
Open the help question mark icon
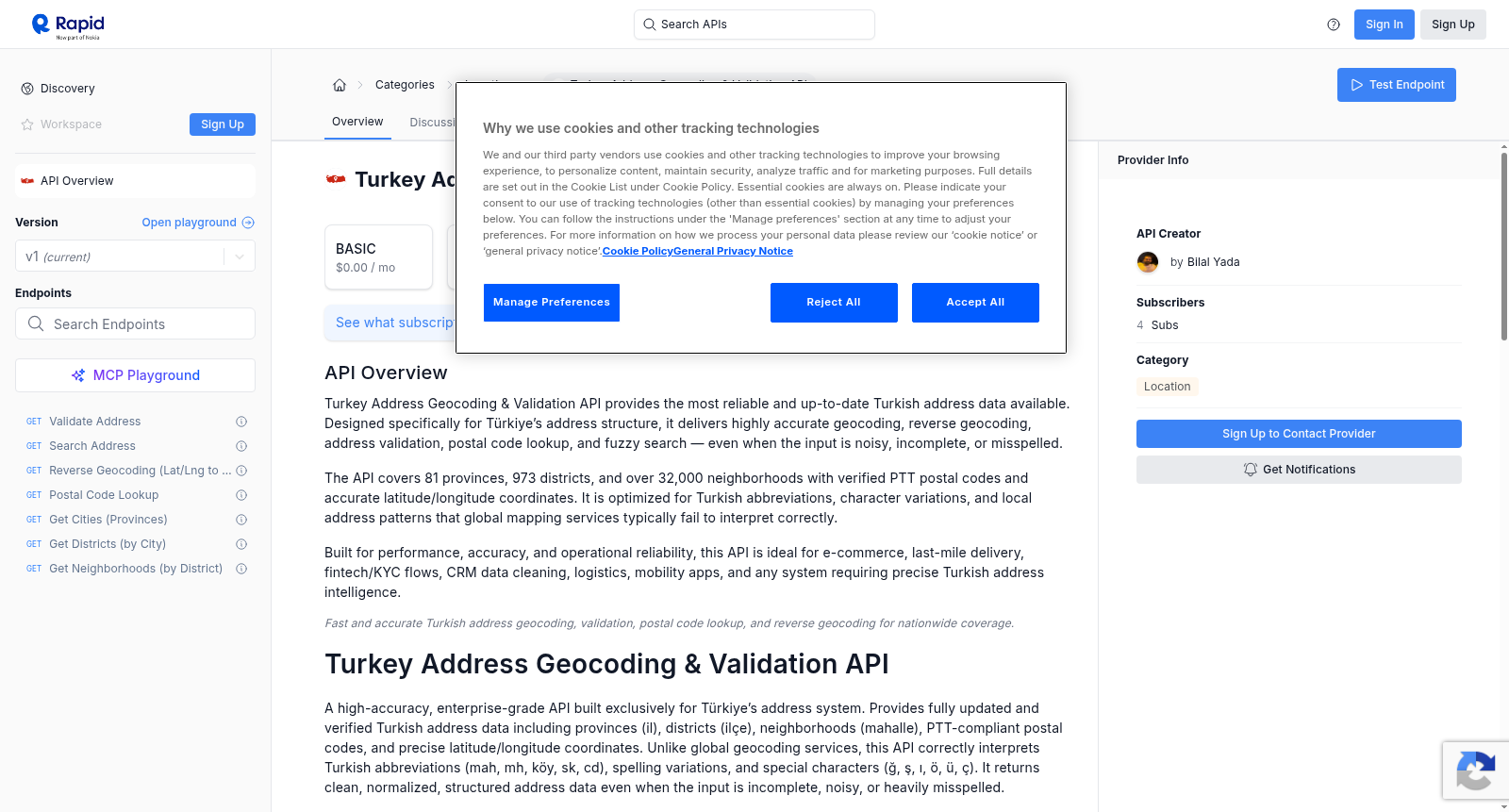click(x=1334, y=25)
